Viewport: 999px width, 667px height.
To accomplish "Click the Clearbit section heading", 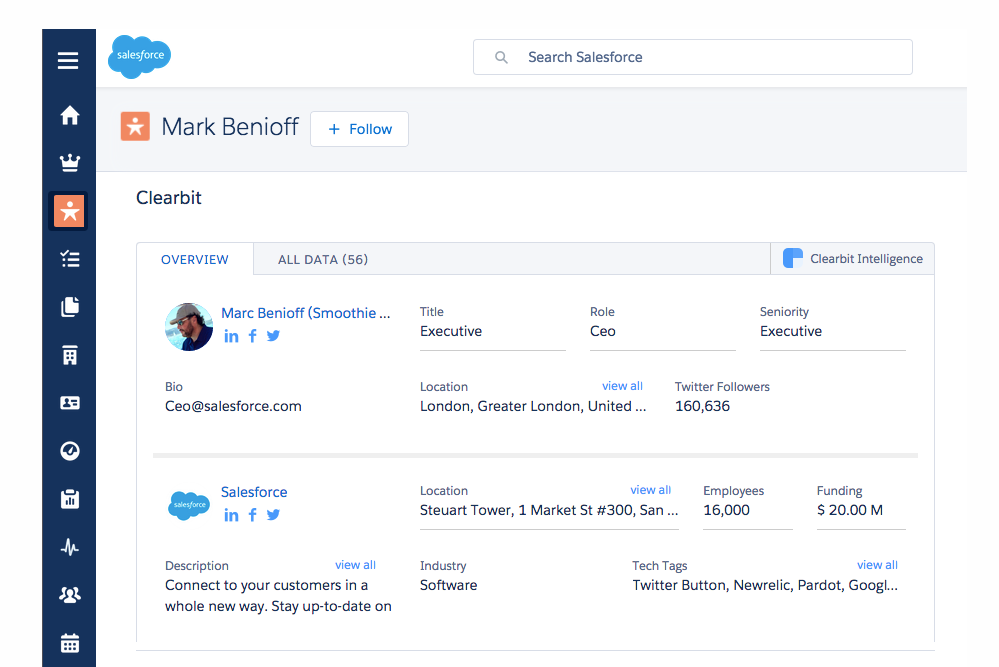I will point(169,197).
